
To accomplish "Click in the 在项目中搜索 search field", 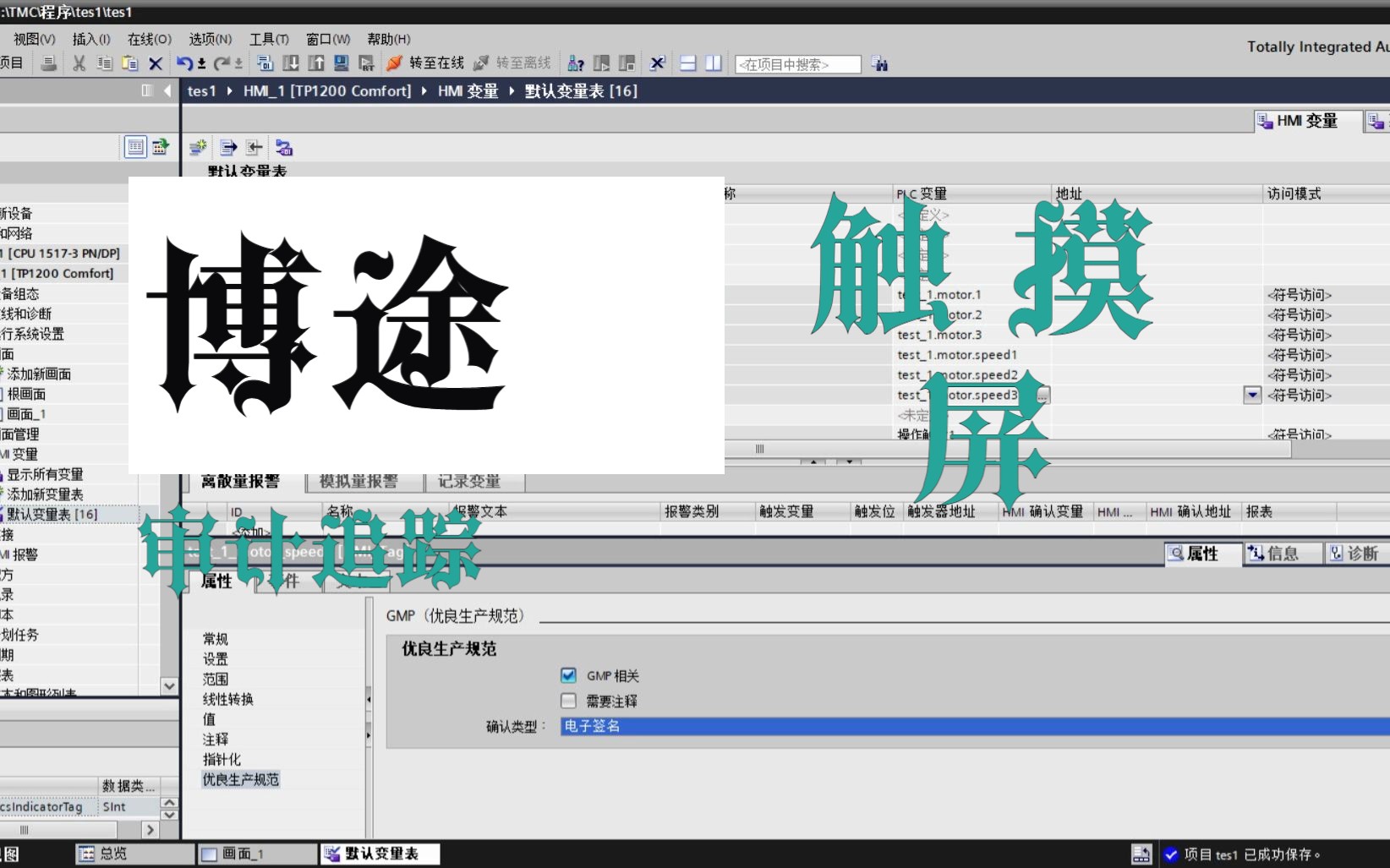I will 798,64.
